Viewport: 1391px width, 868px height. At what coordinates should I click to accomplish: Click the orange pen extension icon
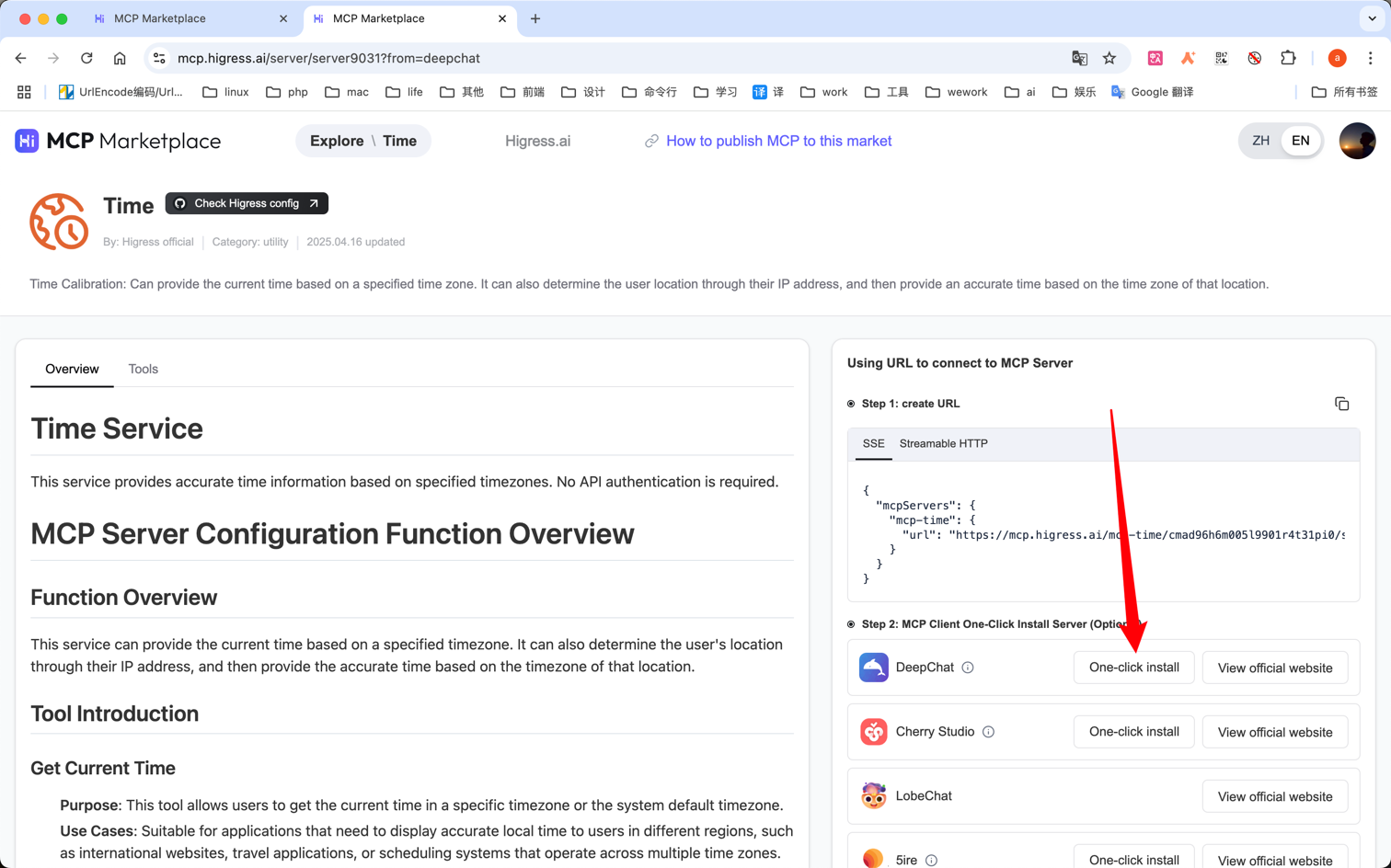point(1188,58)
